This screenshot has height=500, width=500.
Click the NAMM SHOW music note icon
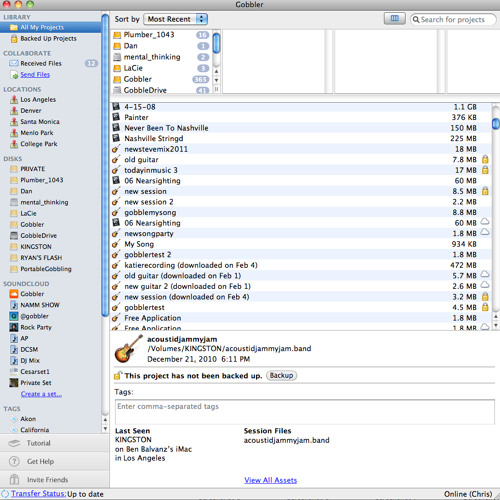click(14, 305)
